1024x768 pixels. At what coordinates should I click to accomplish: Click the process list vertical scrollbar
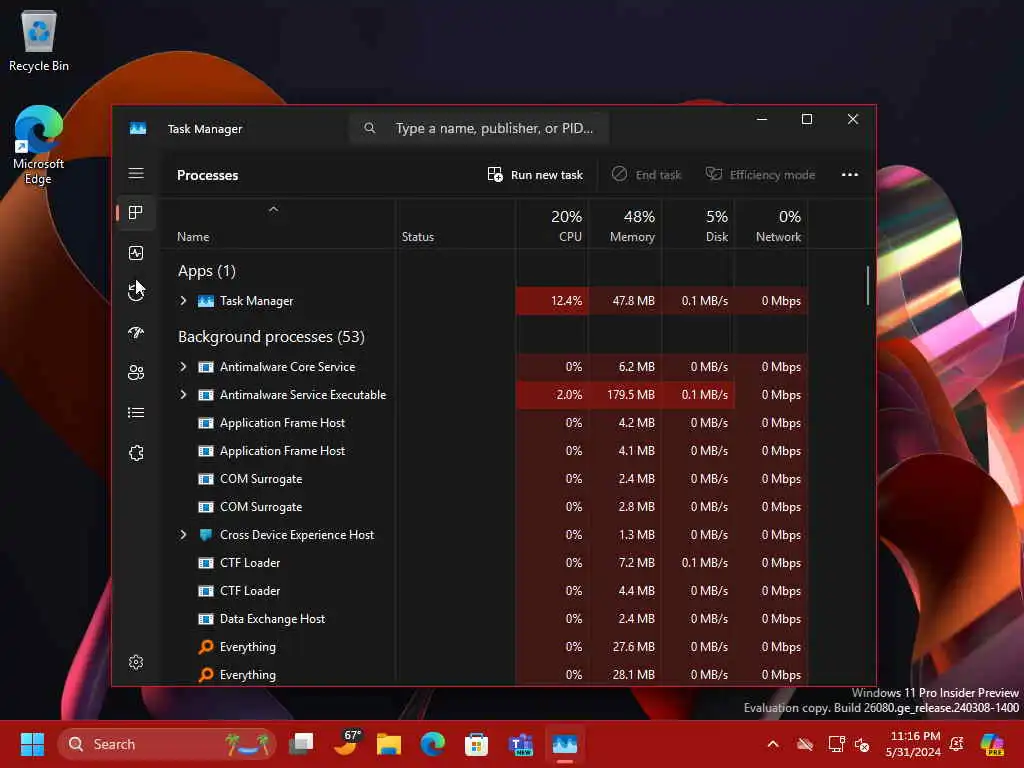point(868,285)
